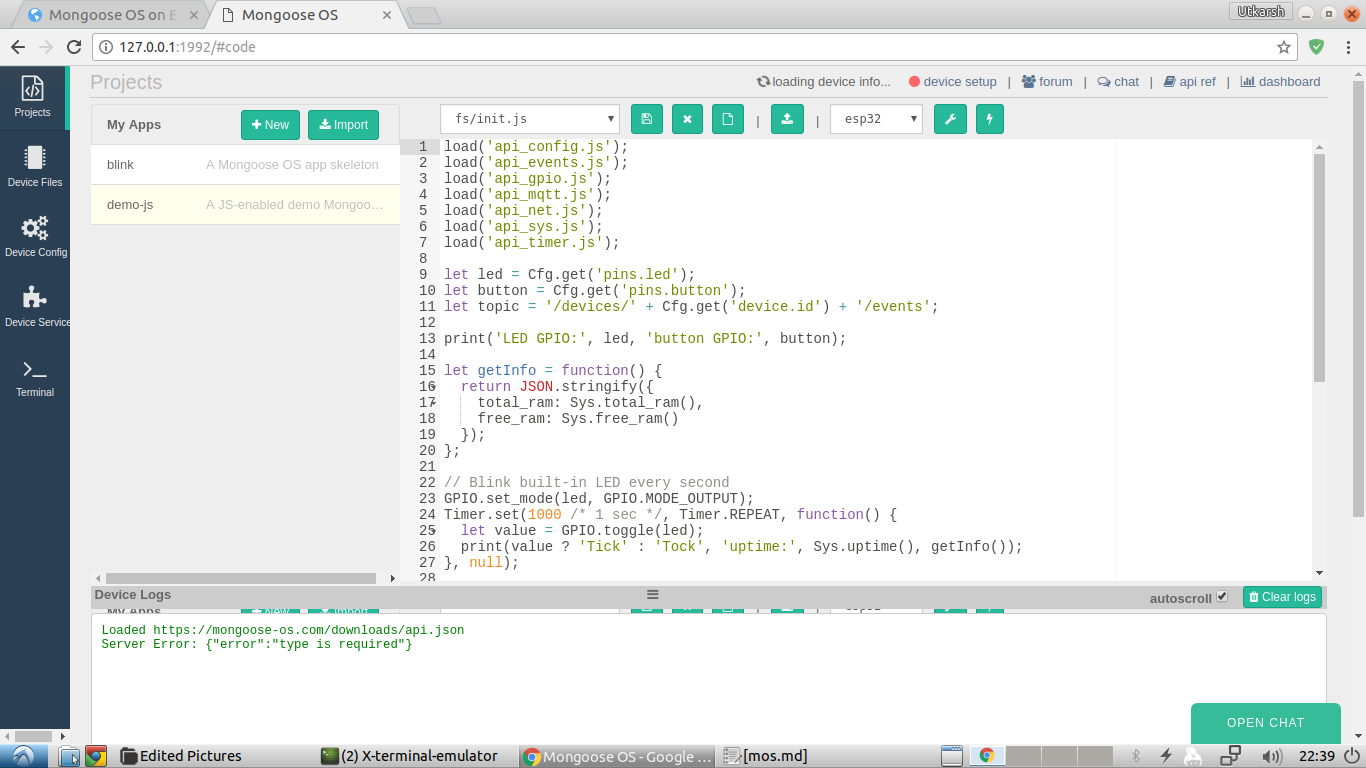Click the wrench build firmware icon
Image resolution: width=1366 pixels, height=768 pixels.
tap(950, 119)
